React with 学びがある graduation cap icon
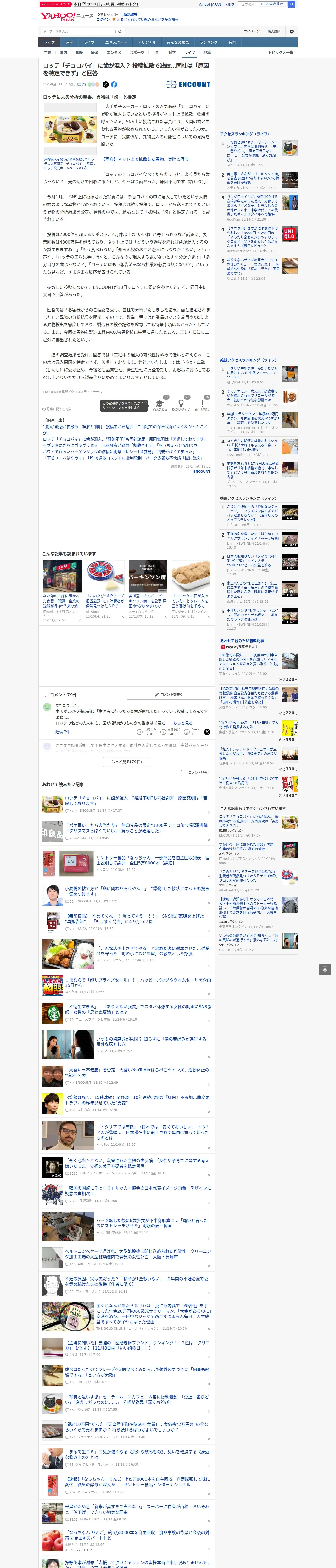Screen dimensions: 336x1568 (160, 403)
